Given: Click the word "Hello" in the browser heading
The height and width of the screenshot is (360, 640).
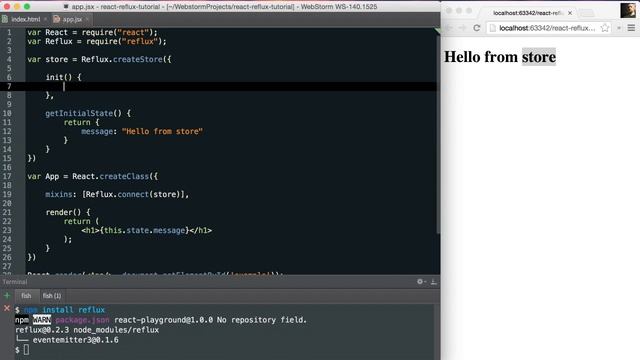Looking at the screenshot, I should 461,57.
